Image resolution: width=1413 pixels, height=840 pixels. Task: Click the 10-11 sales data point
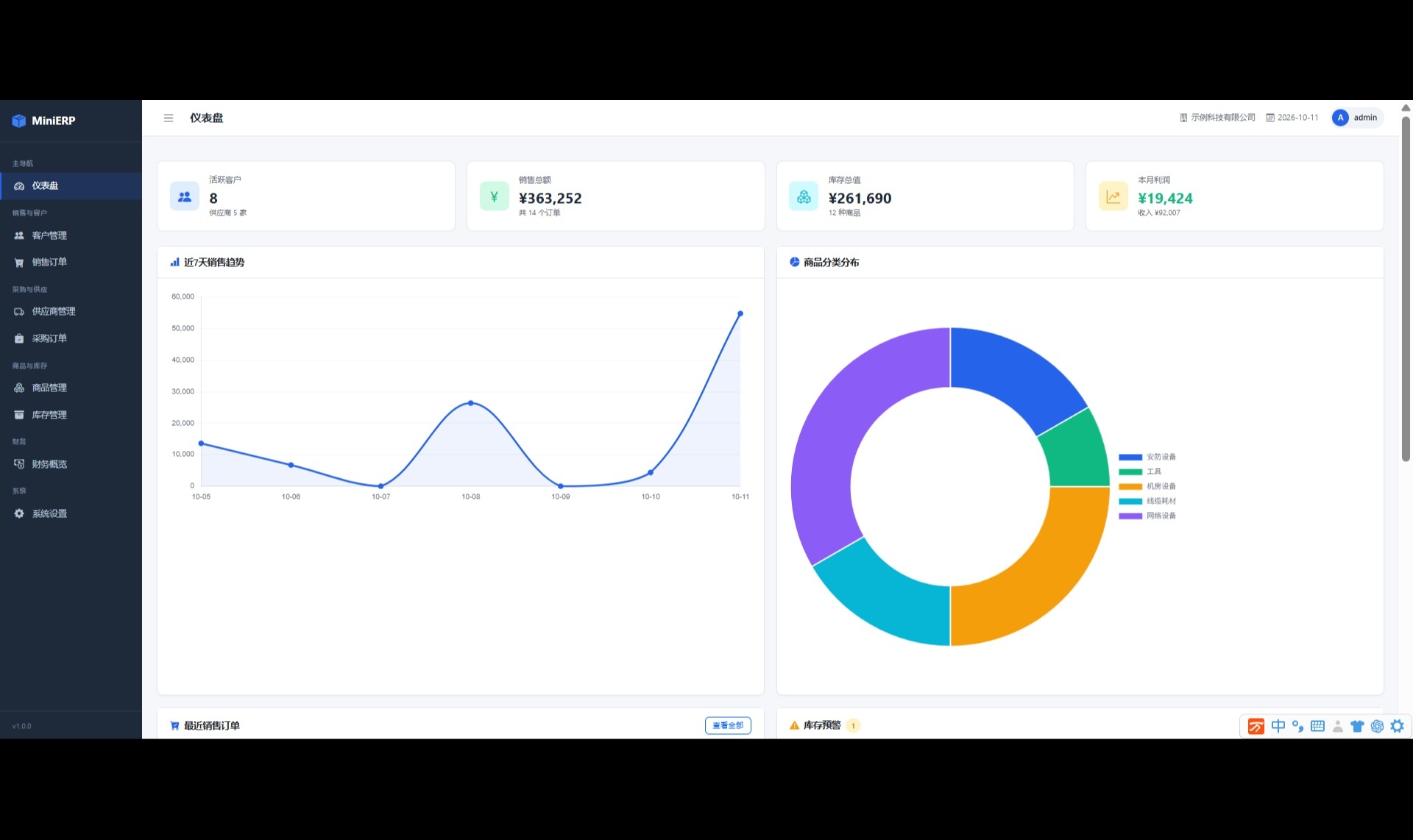(x=740, y=314)
